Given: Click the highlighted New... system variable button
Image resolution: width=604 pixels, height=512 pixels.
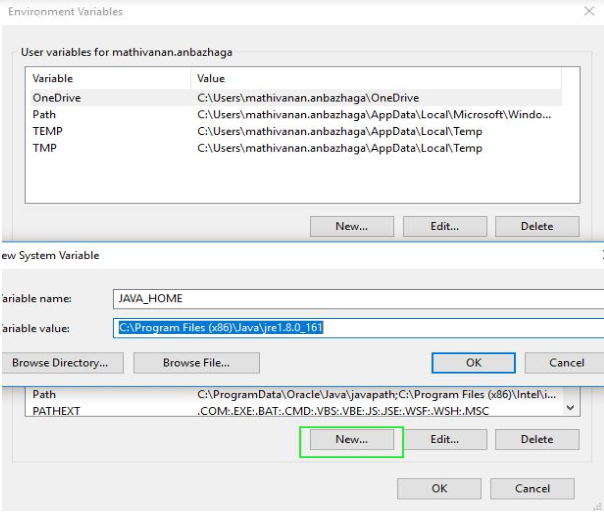Looking at the screenshot, I should [x=351, y=439].
